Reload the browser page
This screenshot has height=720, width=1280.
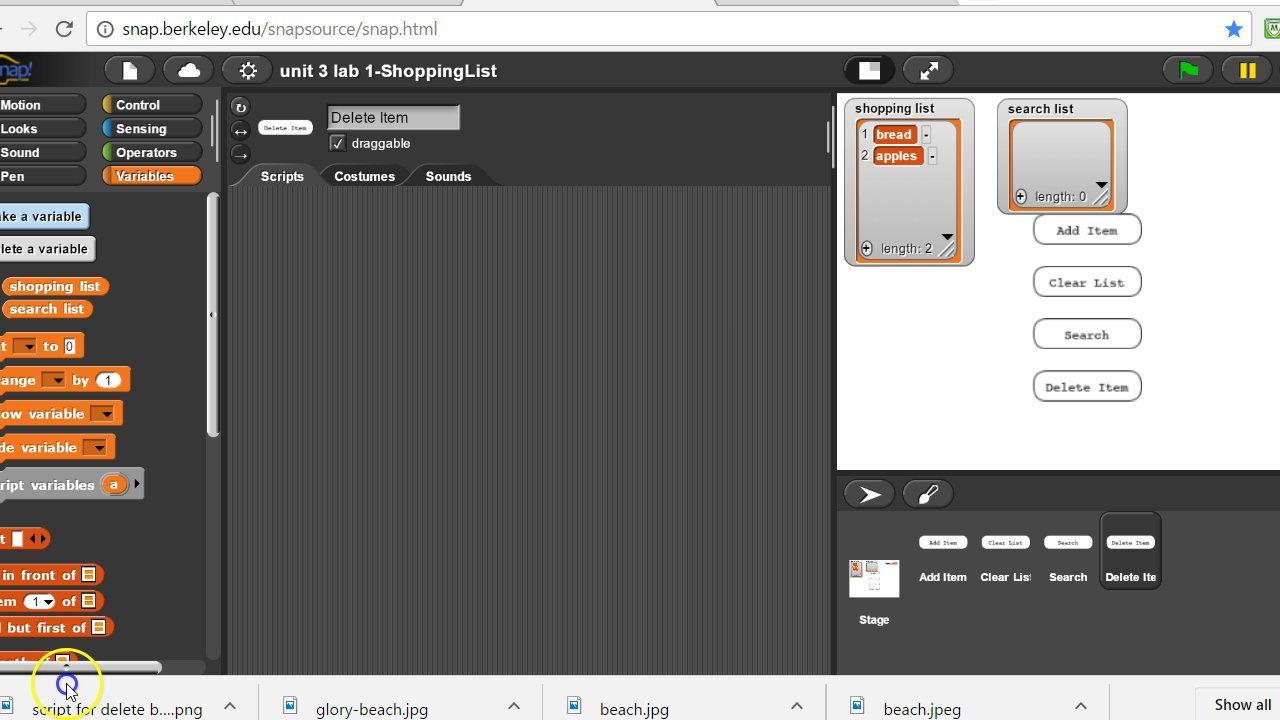[64, 29]
